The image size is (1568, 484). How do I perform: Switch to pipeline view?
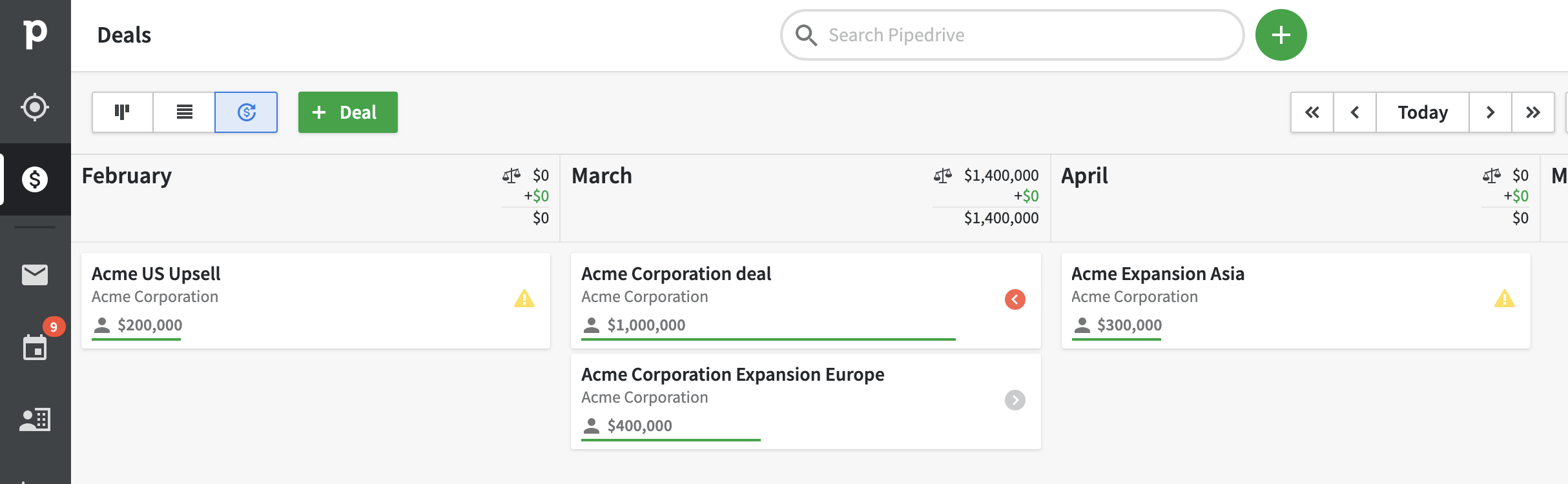[x=122, y=112]
